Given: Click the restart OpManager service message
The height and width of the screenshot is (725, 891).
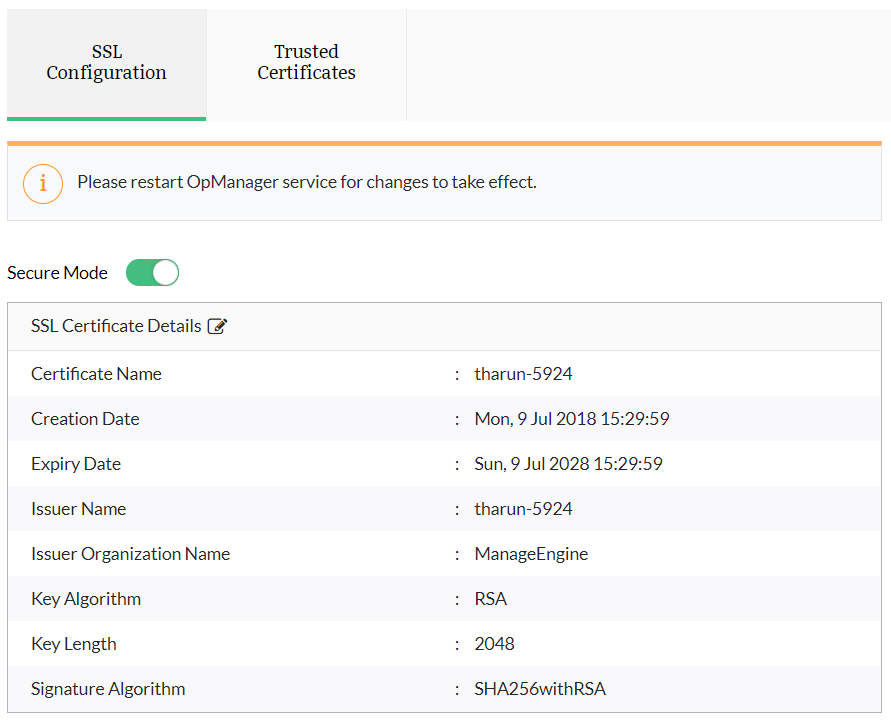Looking at the screenshot, I should pyautogui.click(x=306, y=183).
